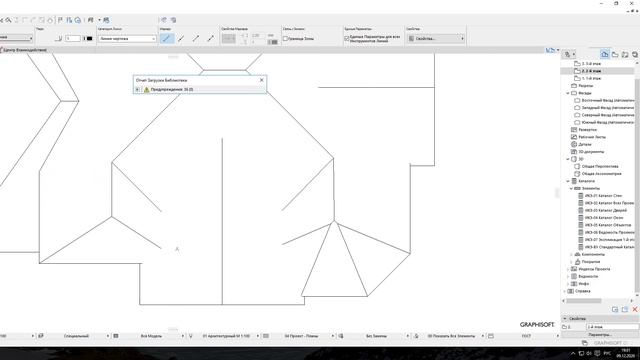Open the 04 Проект - Планы dropdown
This screenshot has width=640, height=360.
(x=302, y=336)
